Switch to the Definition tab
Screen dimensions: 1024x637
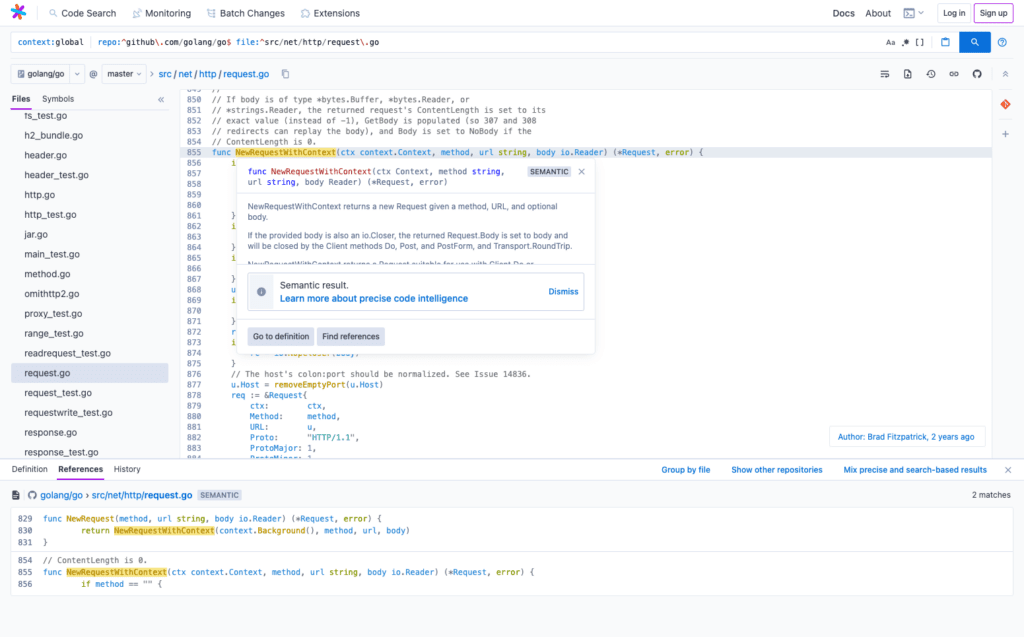pyautogui.click(x=29, y=469)
